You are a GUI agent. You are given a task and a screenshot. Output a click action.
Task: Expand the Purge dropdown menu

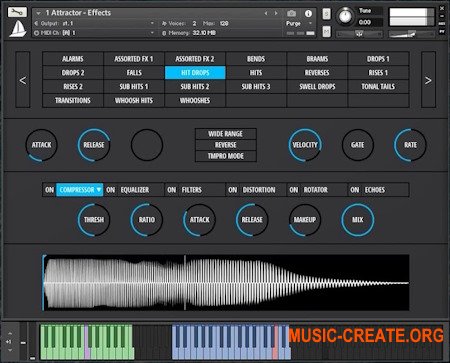[x=299, y=23]
